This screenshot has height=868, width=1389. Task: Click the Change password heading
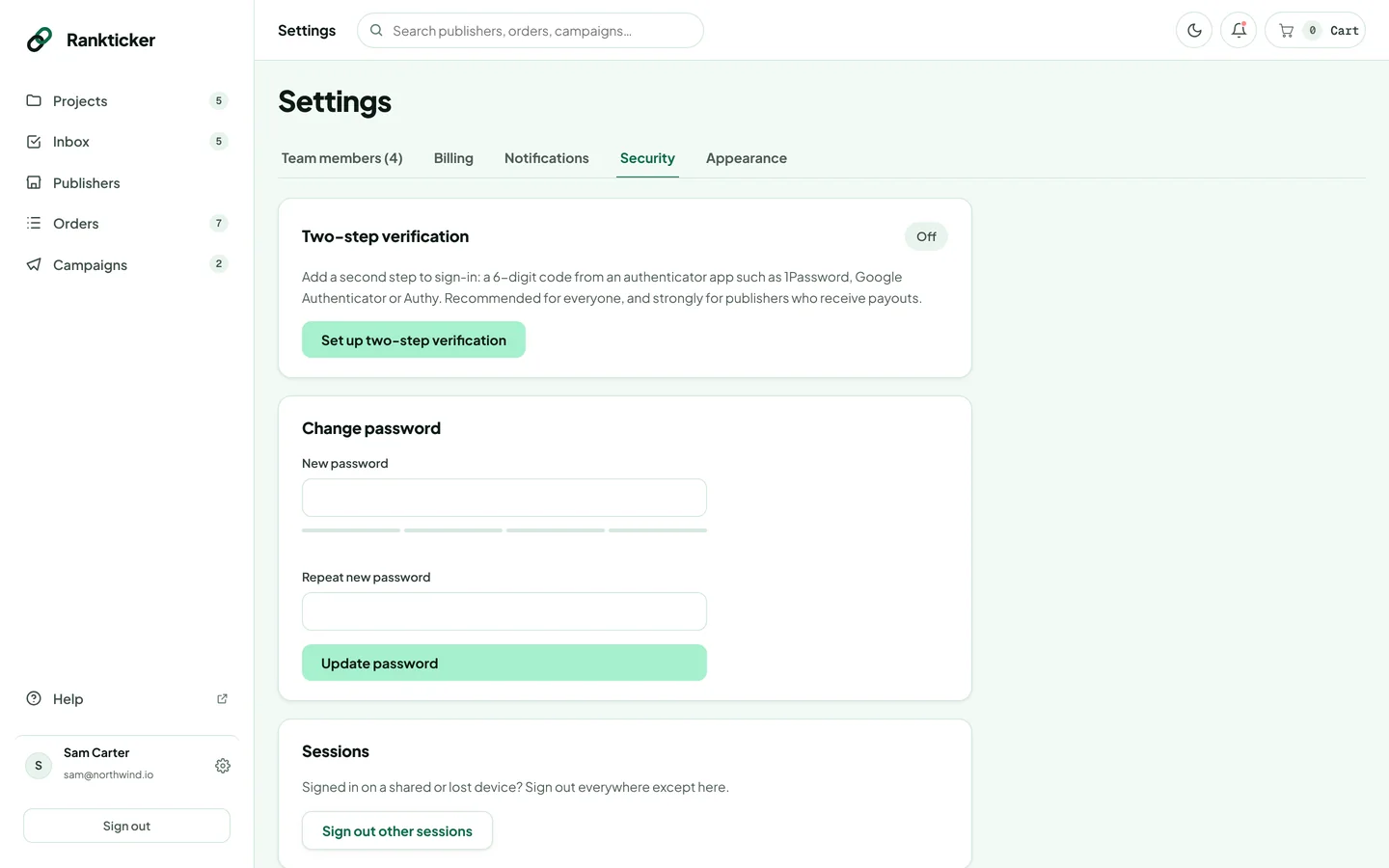point(371,428)
